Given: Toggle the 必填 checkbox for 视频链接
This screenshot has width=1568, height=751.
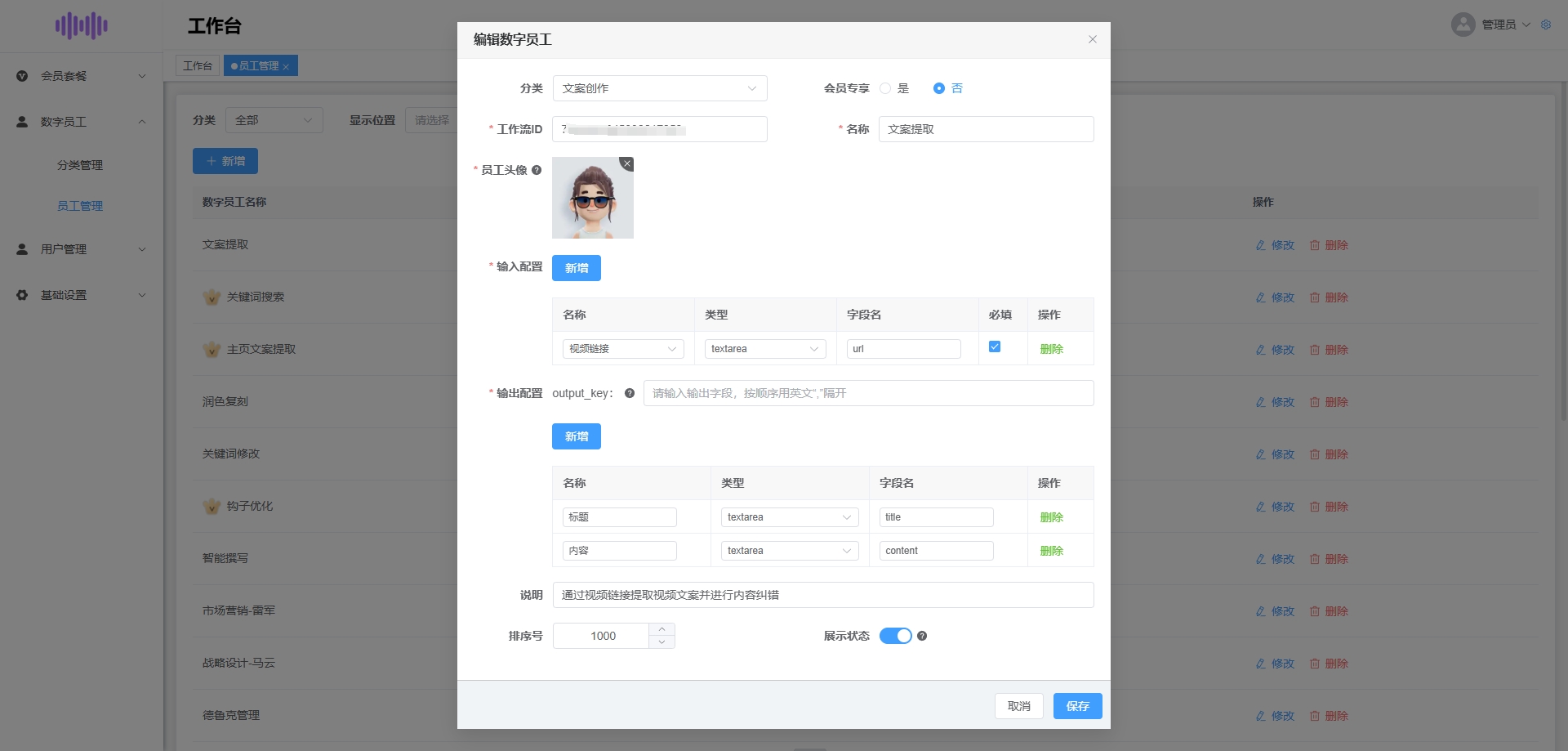Looking at the screenshot, I should 995,346.
